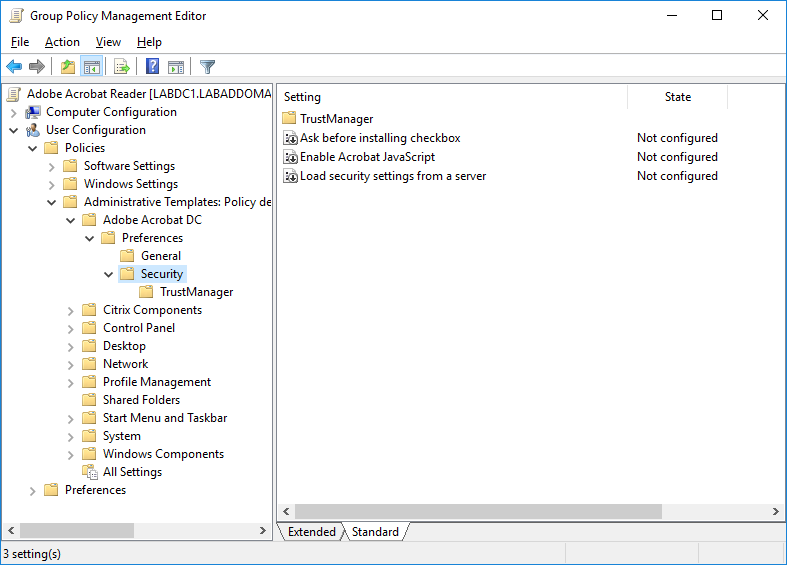
Task: Expand the Computer Configuration node
Action: (14, 112)
